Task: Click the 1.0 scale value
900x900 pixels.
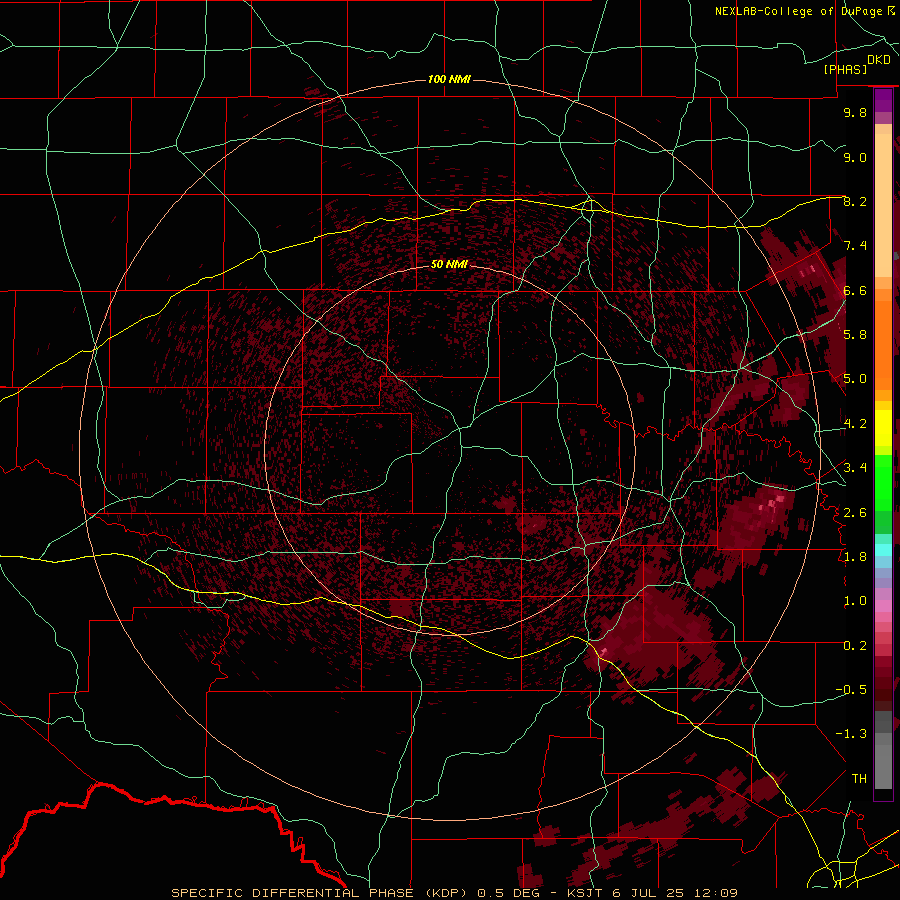Action: [855, 600]
